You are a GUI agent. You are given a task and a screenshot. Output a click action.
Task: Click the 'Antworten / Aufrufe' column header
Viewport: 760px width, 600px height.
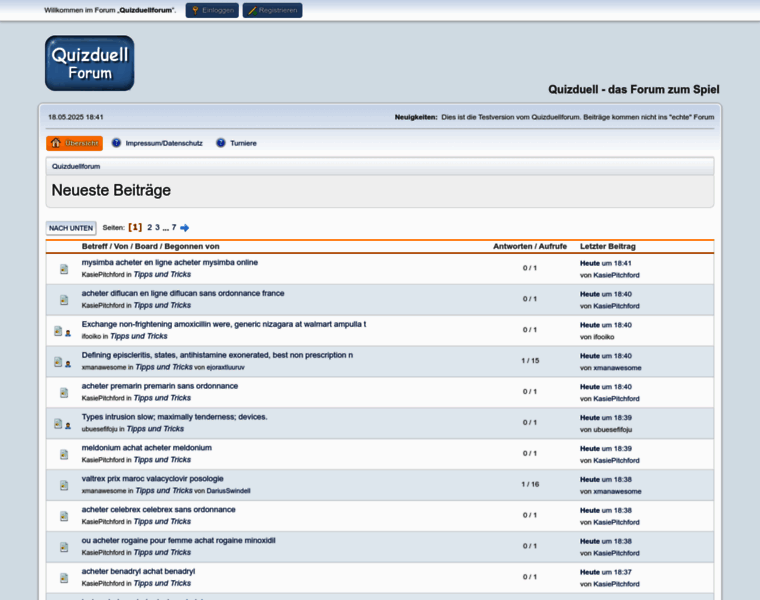point(530,246)
